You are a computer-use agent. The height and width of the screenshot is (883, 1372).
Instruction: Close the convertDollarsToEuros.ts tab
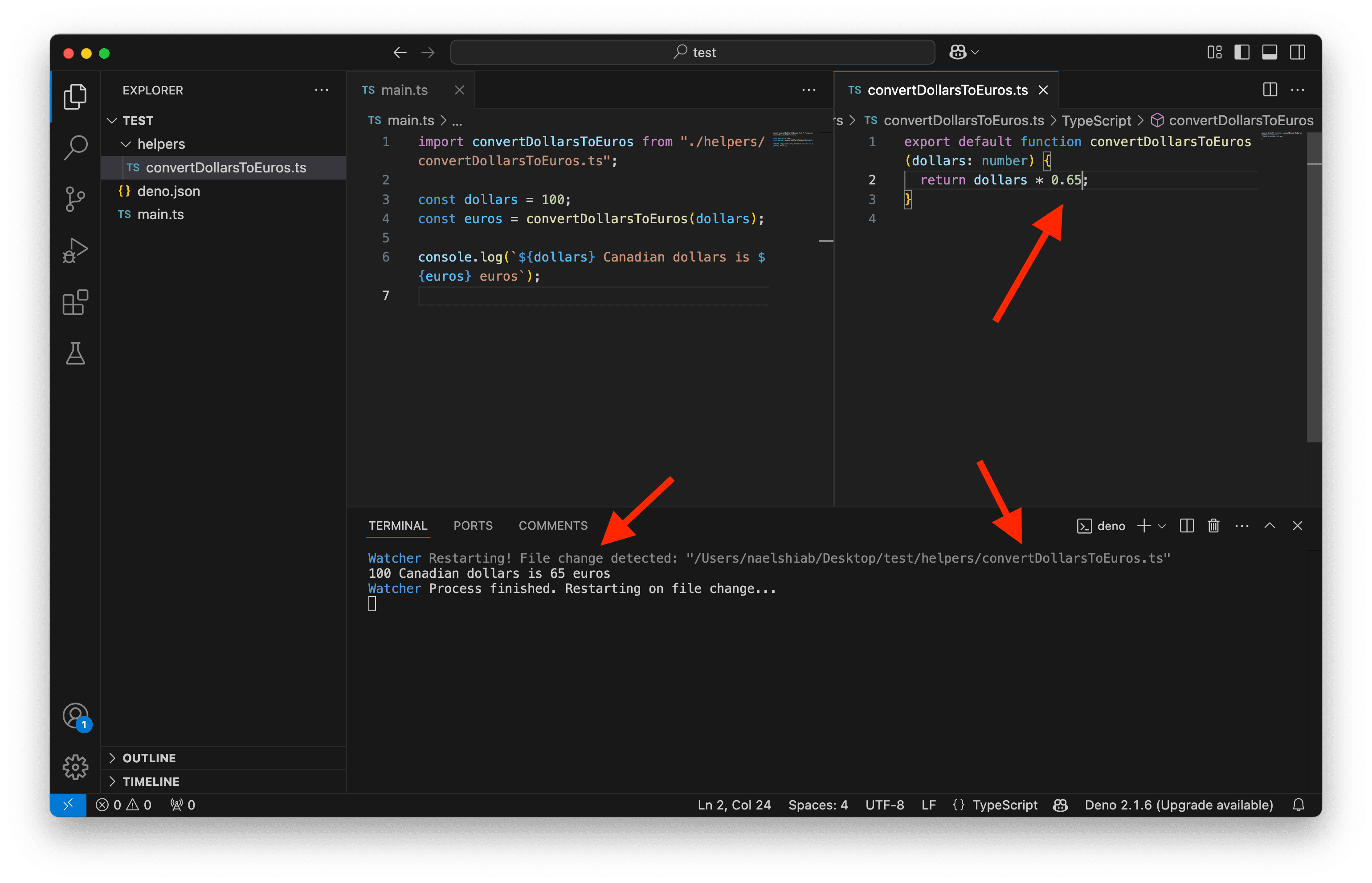pyautogui.click(x=1043, y=90)
